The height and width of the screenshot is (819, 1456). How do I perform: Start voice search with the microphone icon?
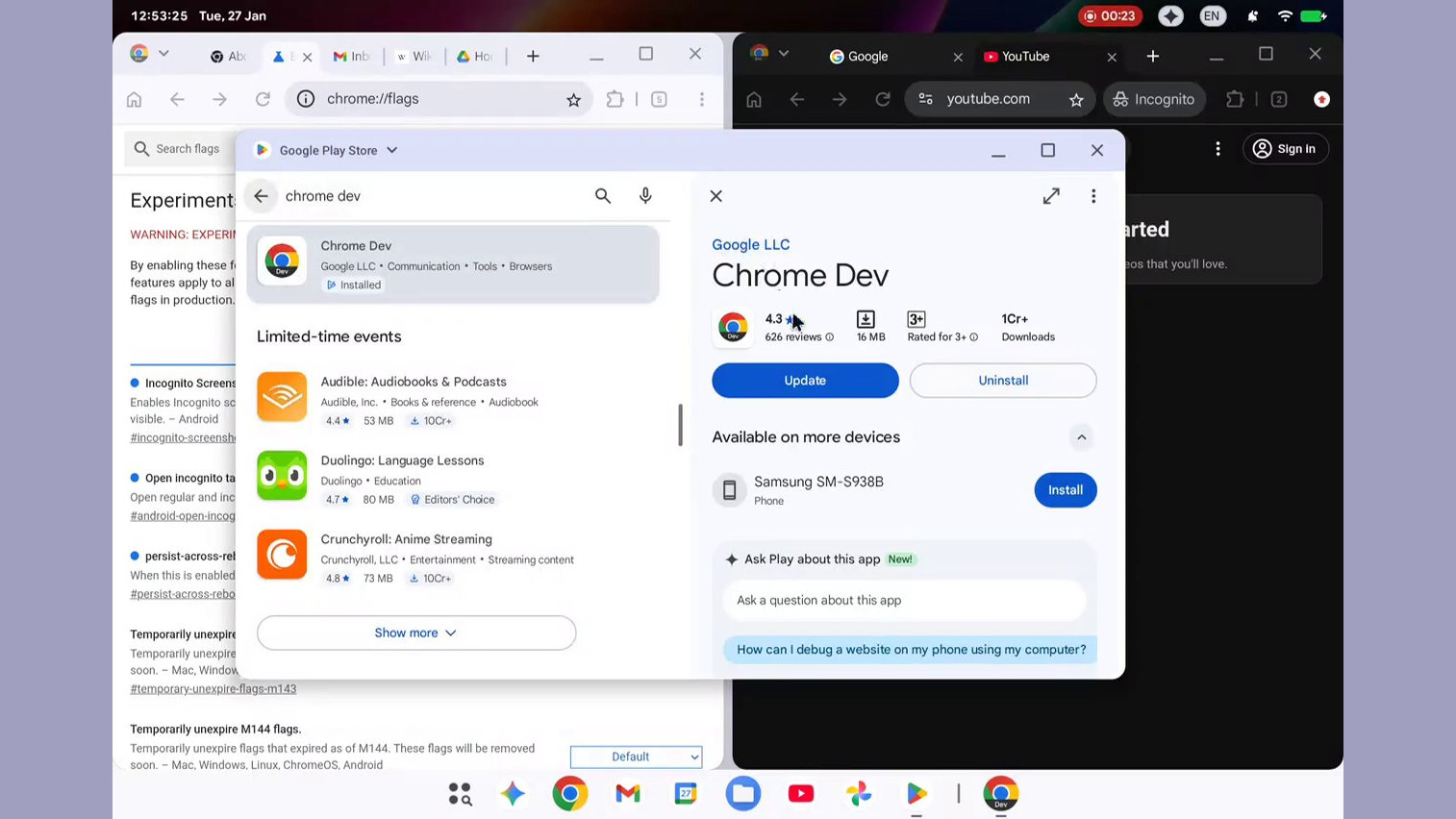(x=645, y=195)
